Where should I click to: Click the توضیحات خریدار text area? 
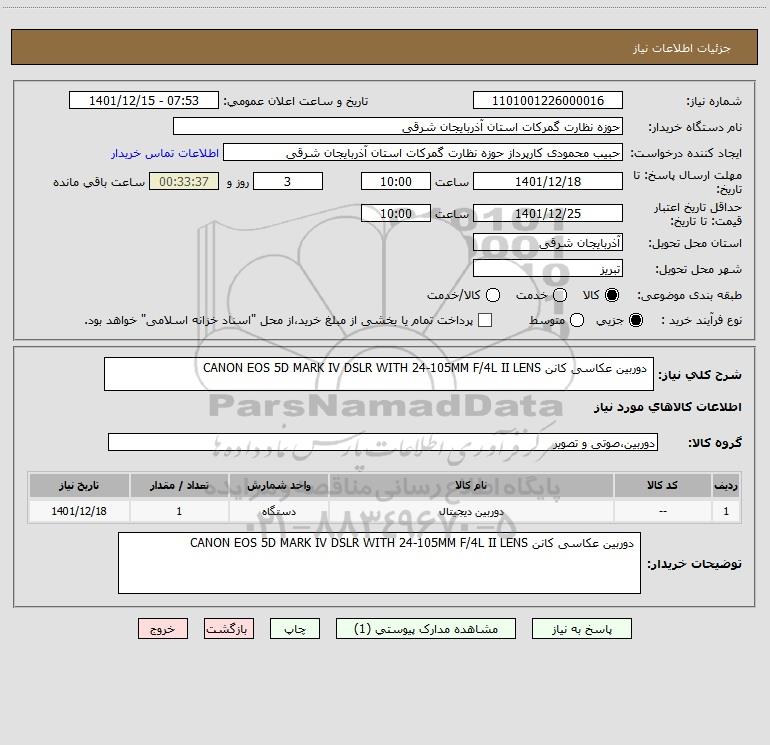(379, 563)
